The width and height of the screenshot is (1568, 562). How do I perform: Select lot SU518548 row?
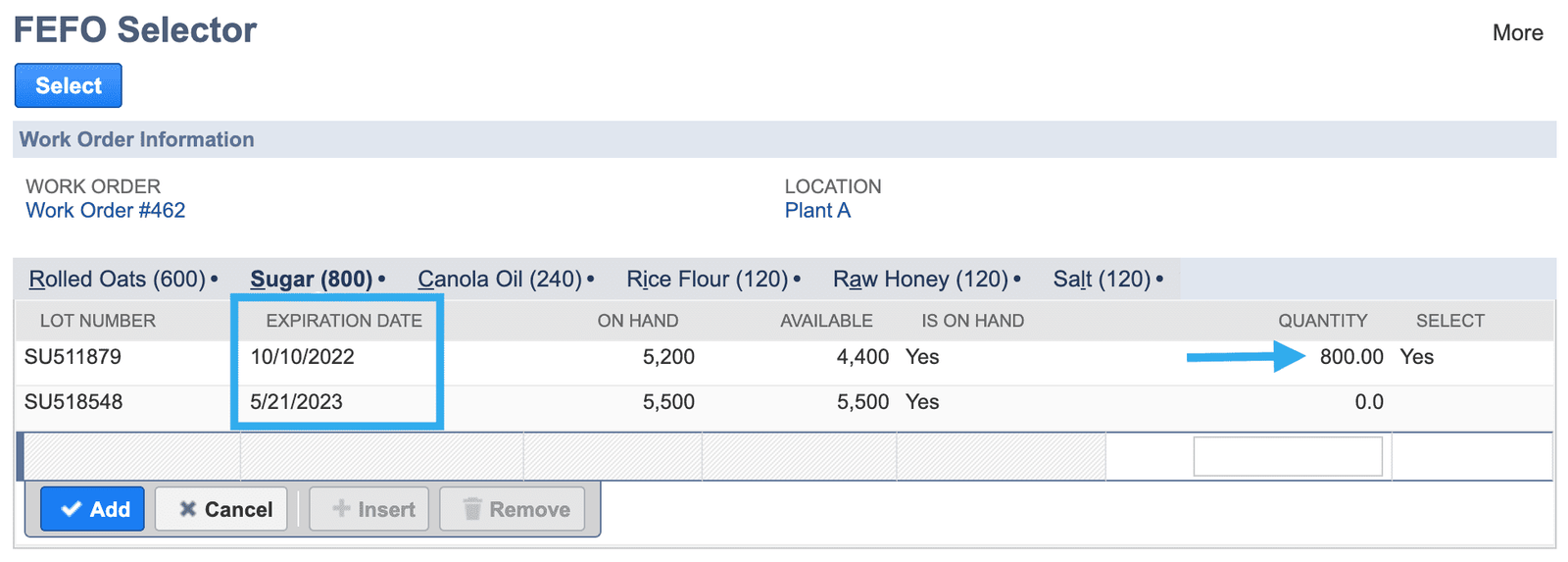(784, 402)
